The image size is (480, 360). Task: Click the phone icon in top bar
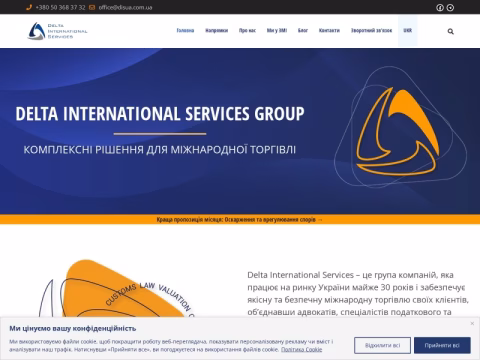[29, 7]
